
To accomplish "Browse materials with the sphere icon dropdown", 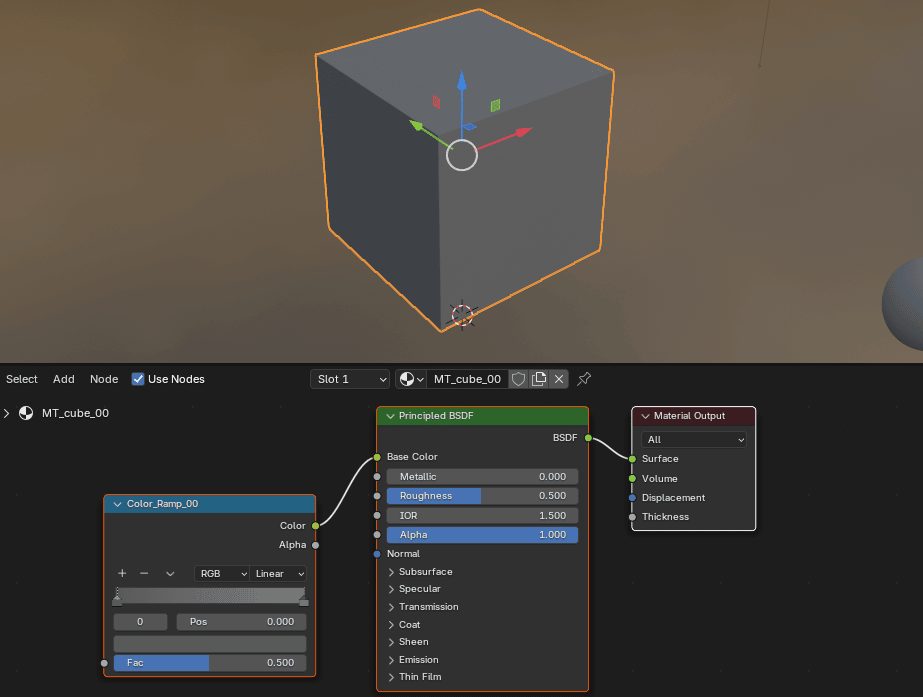I will tap(411, 379).
